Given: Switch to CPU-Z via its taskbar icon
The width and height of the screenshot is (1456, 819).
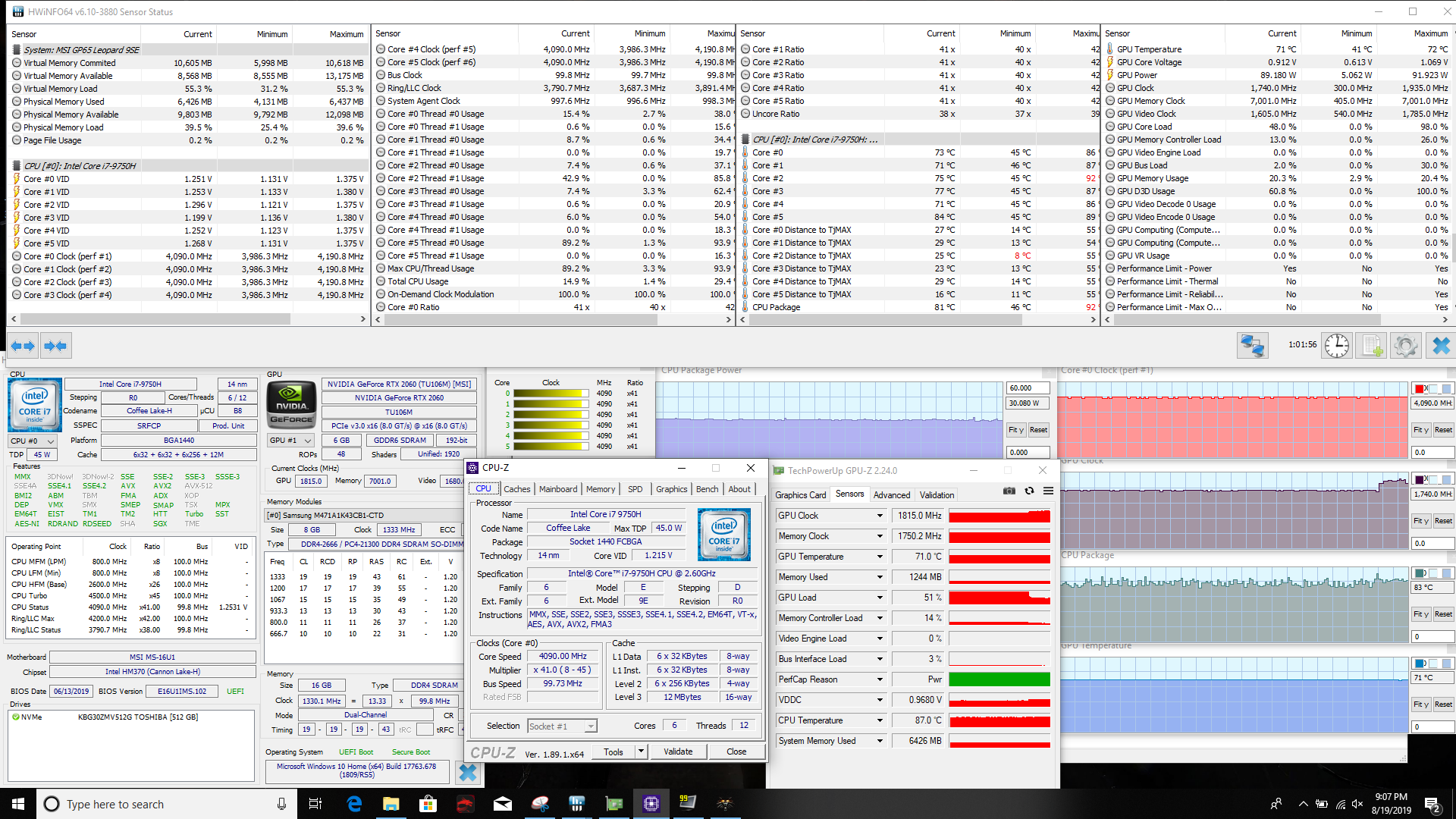Looking at the screenshot, I should tap(651, 804).
